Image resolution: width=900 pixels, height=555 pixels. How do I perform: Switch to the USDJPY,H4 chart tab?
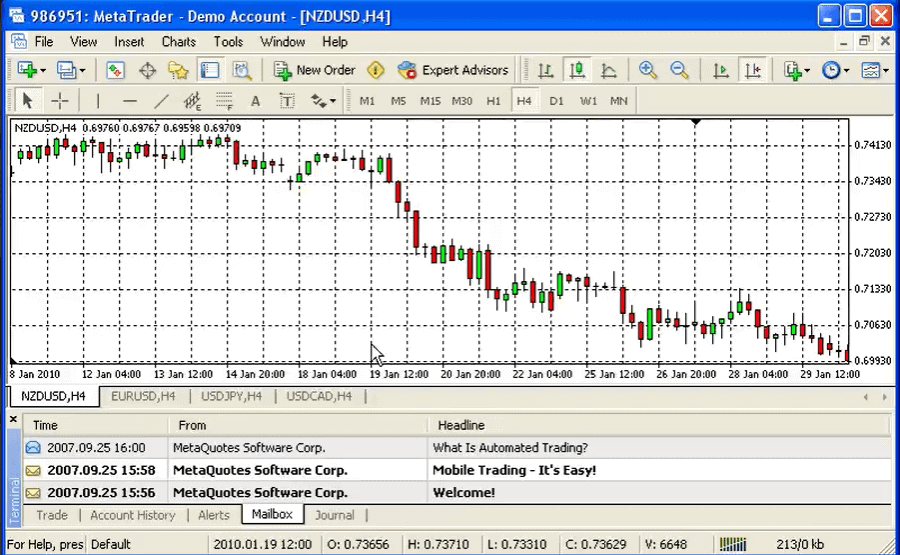click(x=231, y=396)
